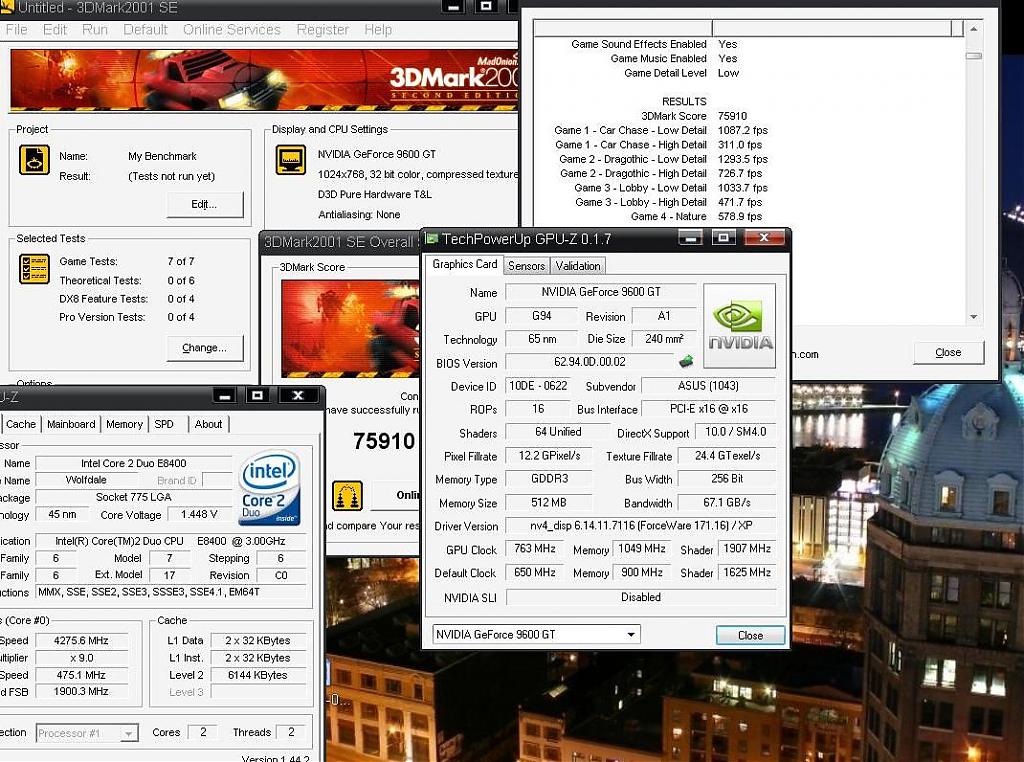Viewport: 1024px width, 762px height.
Task: Open the Edit menu in 3DMark2001
Action: 55,29
